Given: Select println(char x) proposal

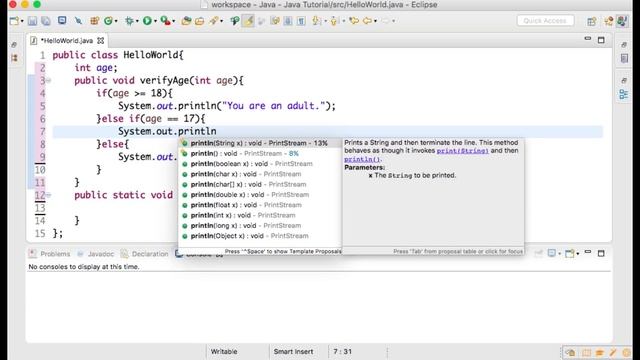Looking at the screenshot, I should click(260, 174).
